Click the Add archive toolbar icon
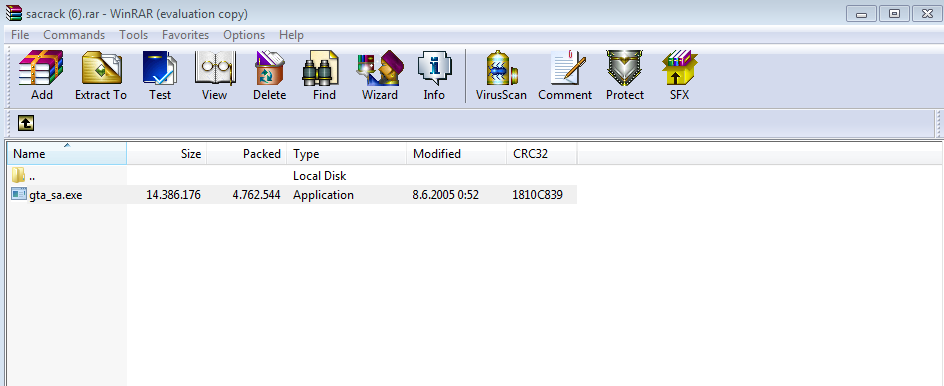Image resolution: width=944 pixels, height=386 pixels. pos(42,75)
